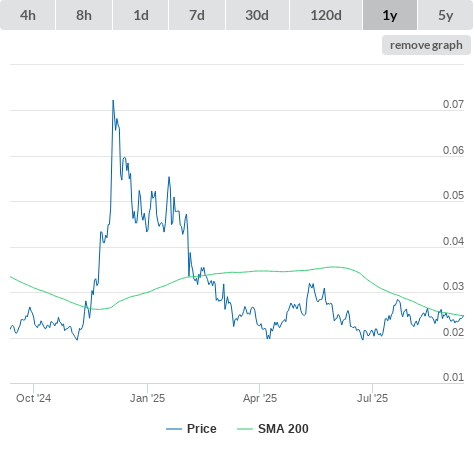474x455 pixels.
Task: Click the Apr '25 axis label
Action: [x=260, y=398]
